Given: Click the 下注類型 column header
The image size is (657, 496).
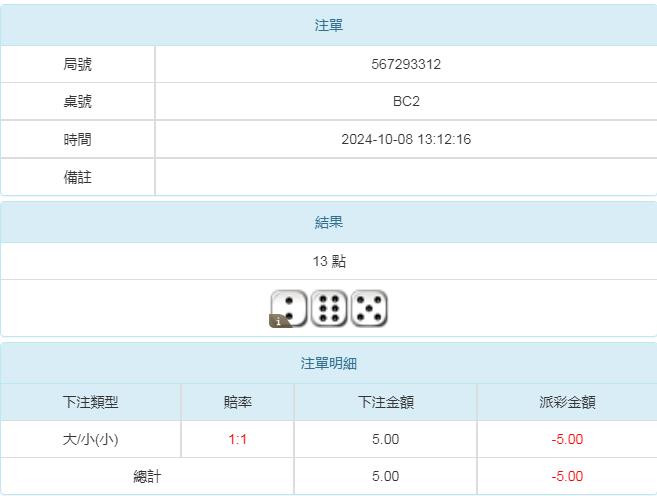Looking at the screenshot, I should [91, 402].
